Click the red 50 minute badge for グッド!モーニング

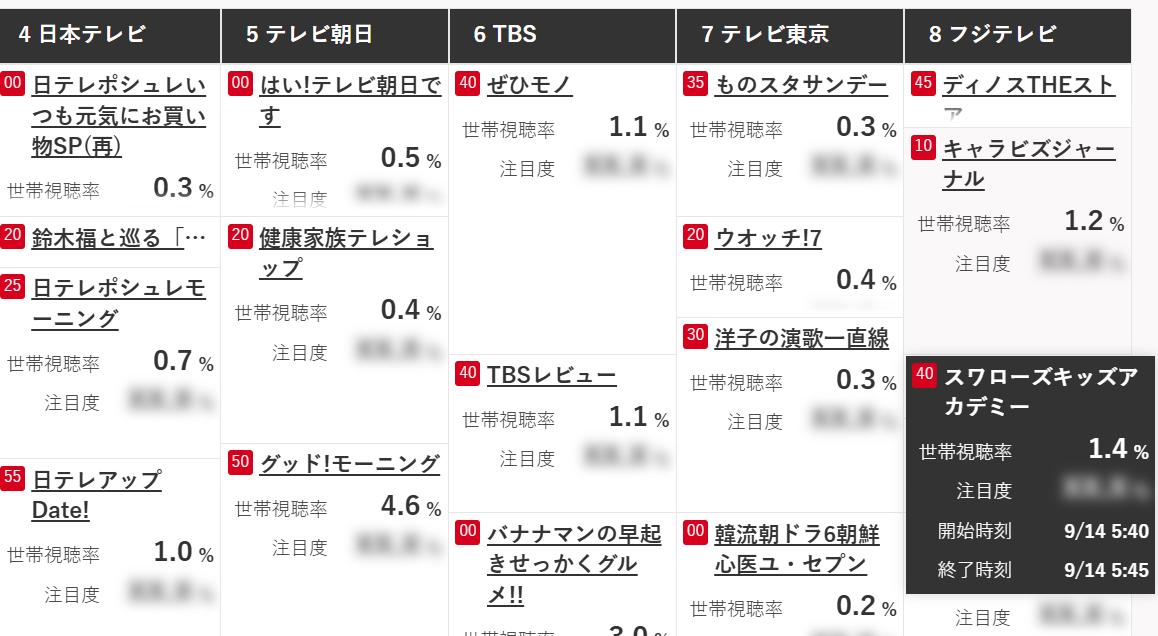coord(240,462)
